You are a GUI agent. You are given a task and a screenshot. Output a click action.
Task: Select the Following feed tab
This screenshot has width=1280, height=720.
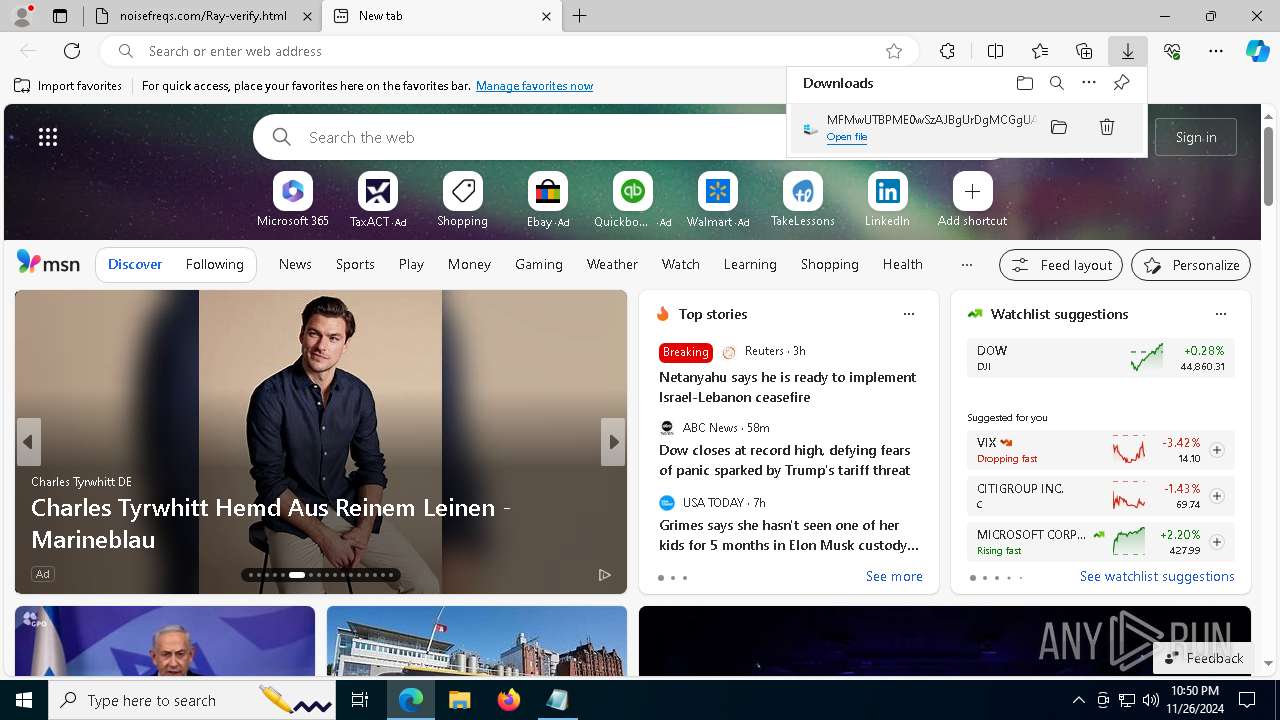pyautogui.click(x=215, y=264)
